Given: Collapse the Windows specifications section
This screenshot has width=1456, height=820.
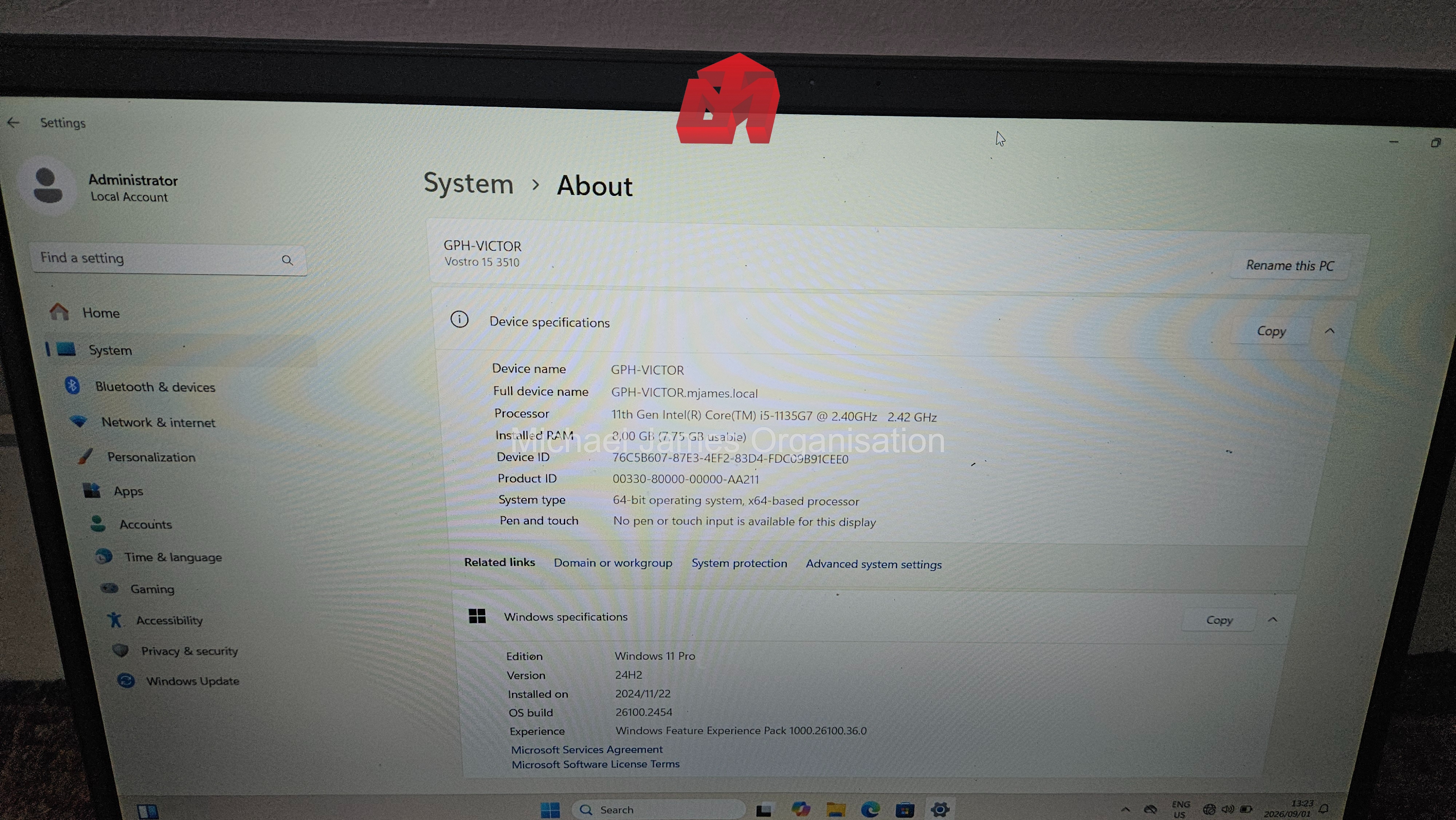Looking at the screenshot, I should [x=1272, y=620].
